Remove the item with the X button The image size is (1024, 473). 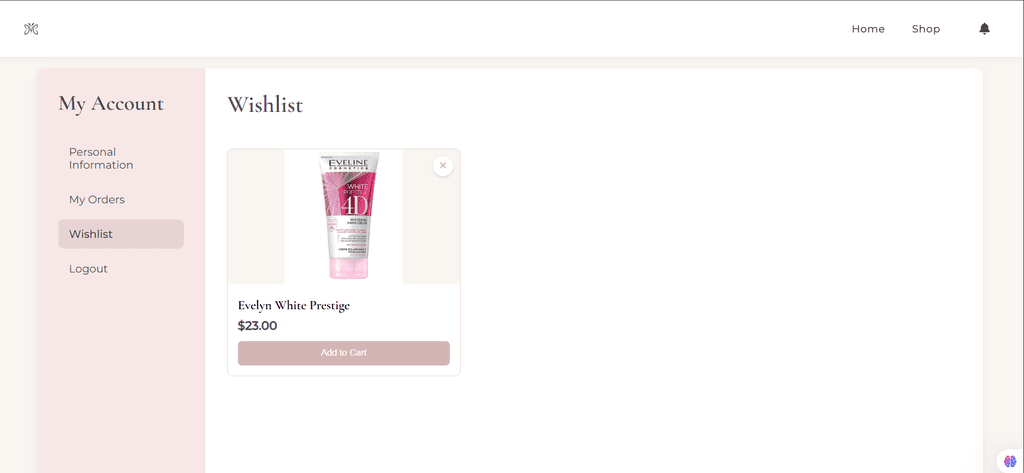point(443,166)
